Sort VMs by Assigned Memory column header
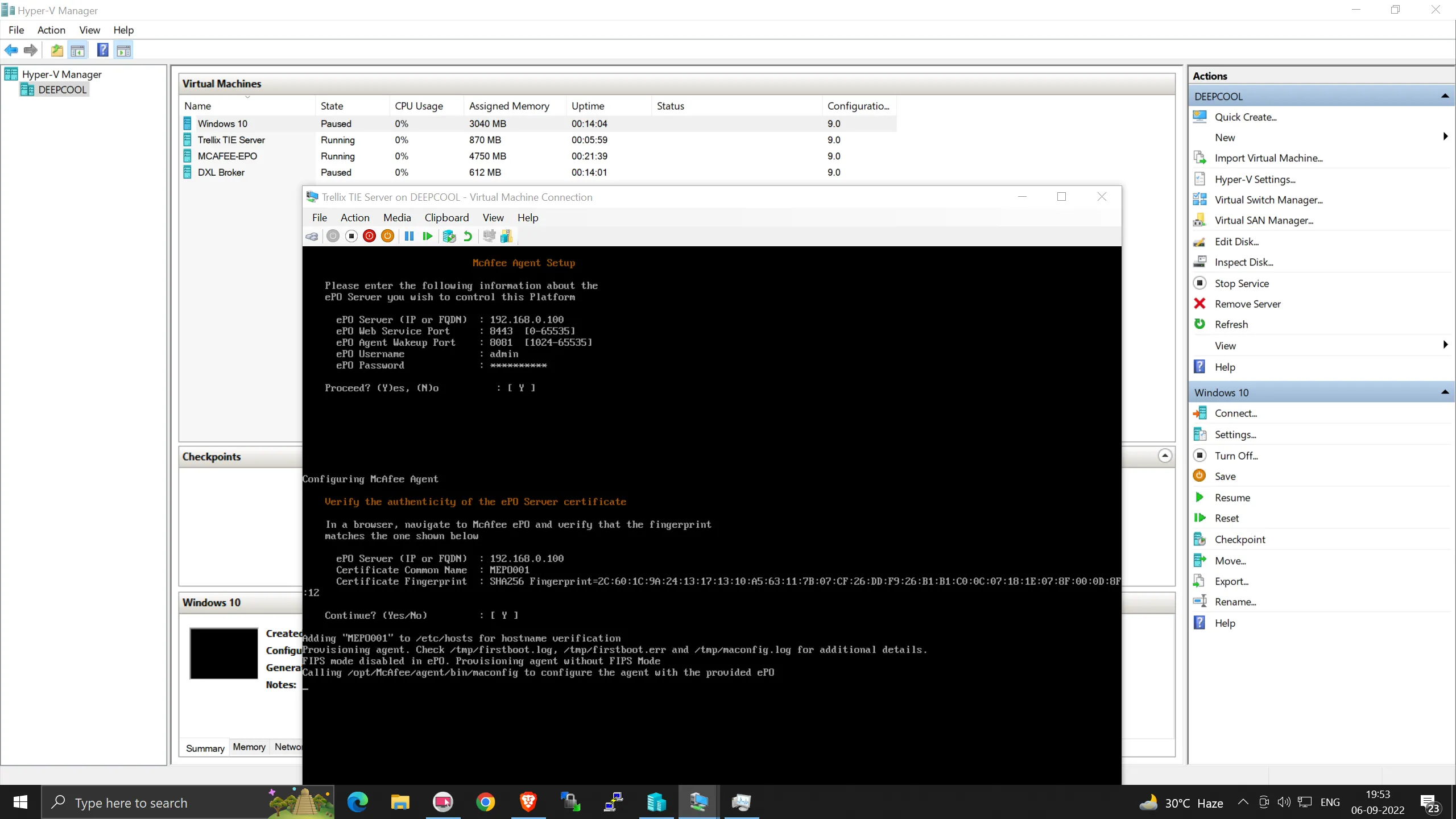 coord(514,106)
